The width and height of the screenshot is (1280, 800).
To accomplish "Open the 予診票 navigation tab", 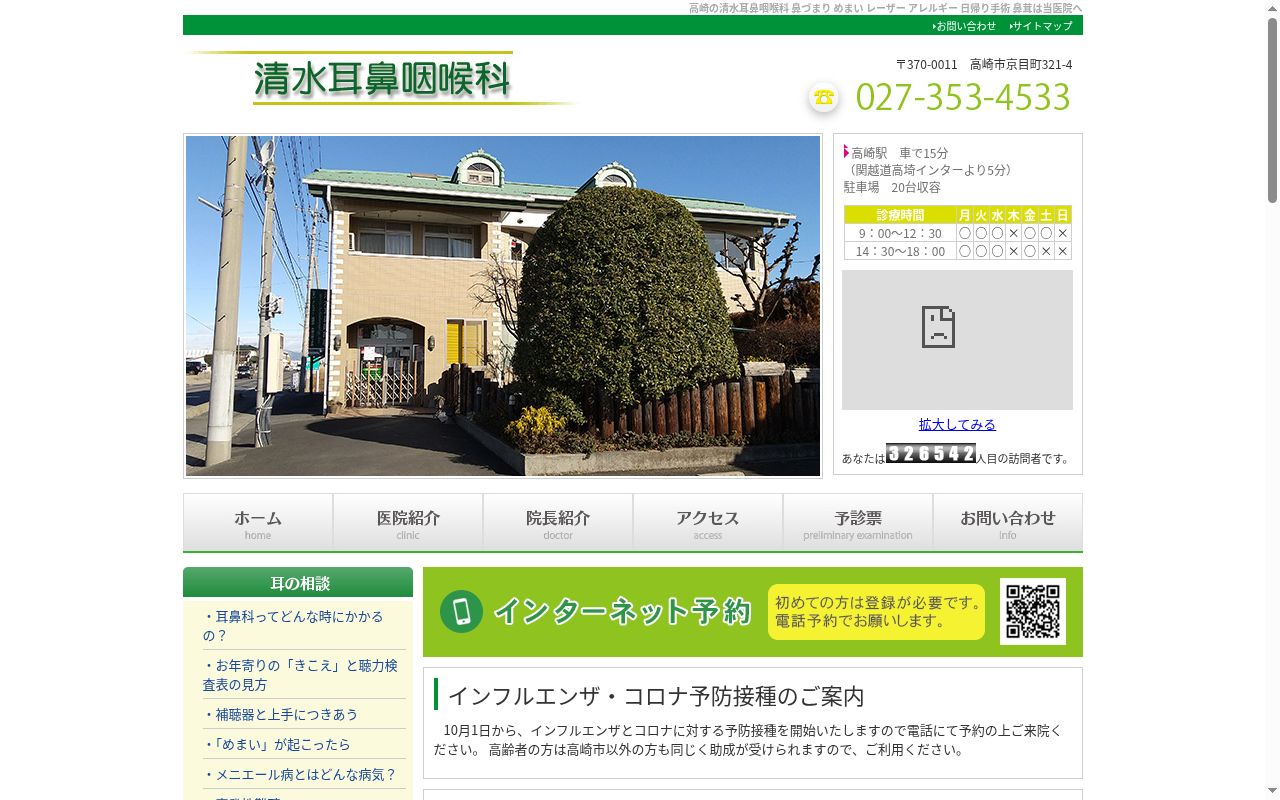I will [858, 522].
